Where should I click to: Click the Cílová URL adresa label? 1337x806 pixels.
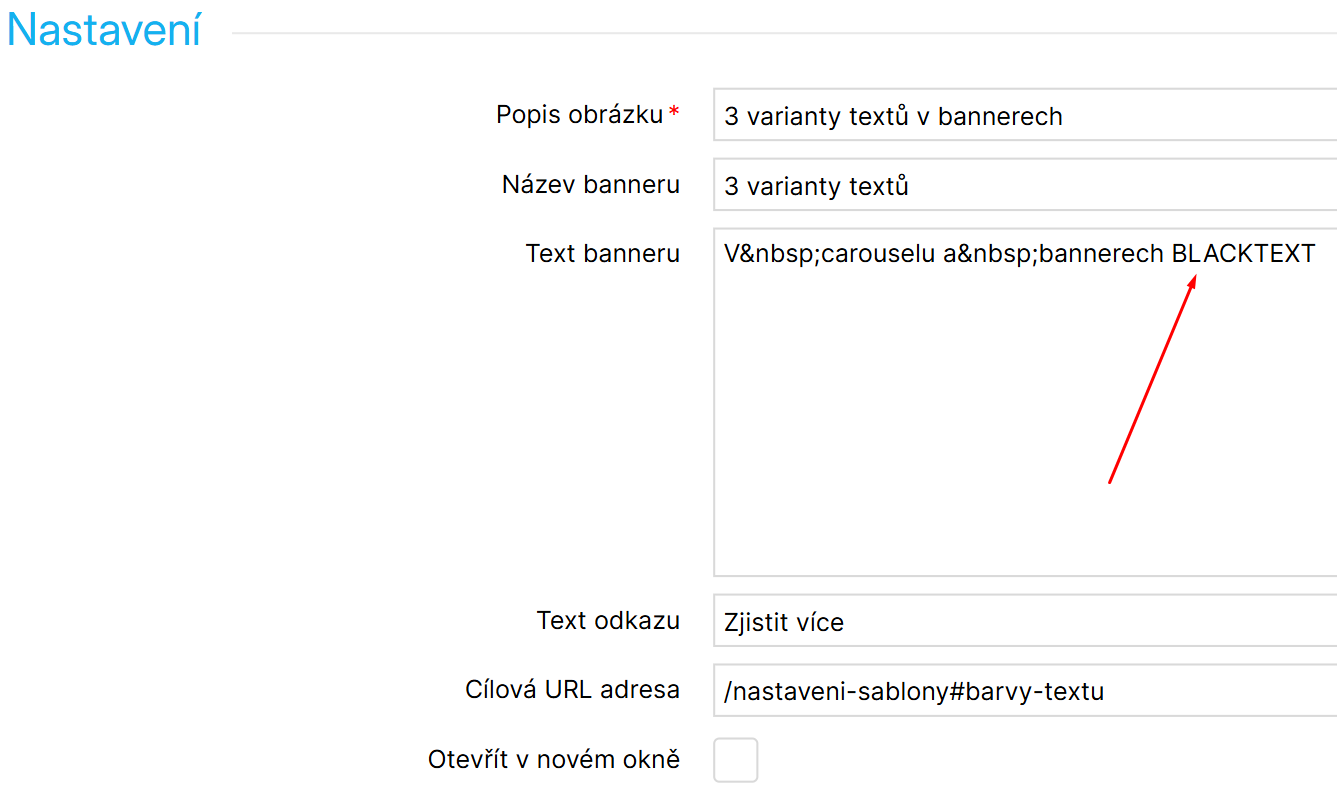(x=572, y=690)
